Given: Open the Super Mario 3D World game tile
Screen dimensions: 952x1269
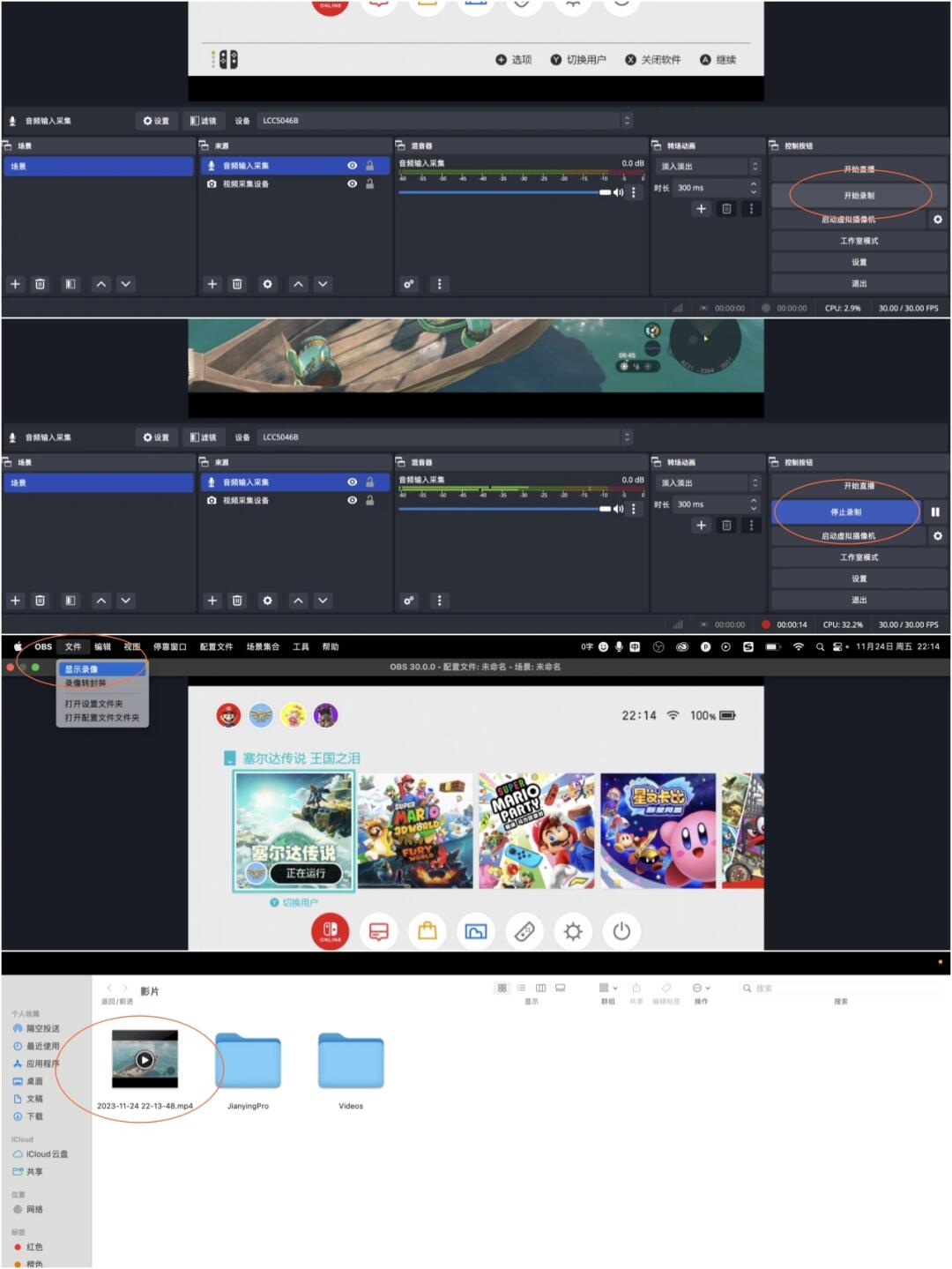Looking at the screenshot, I should pos(415,832).
